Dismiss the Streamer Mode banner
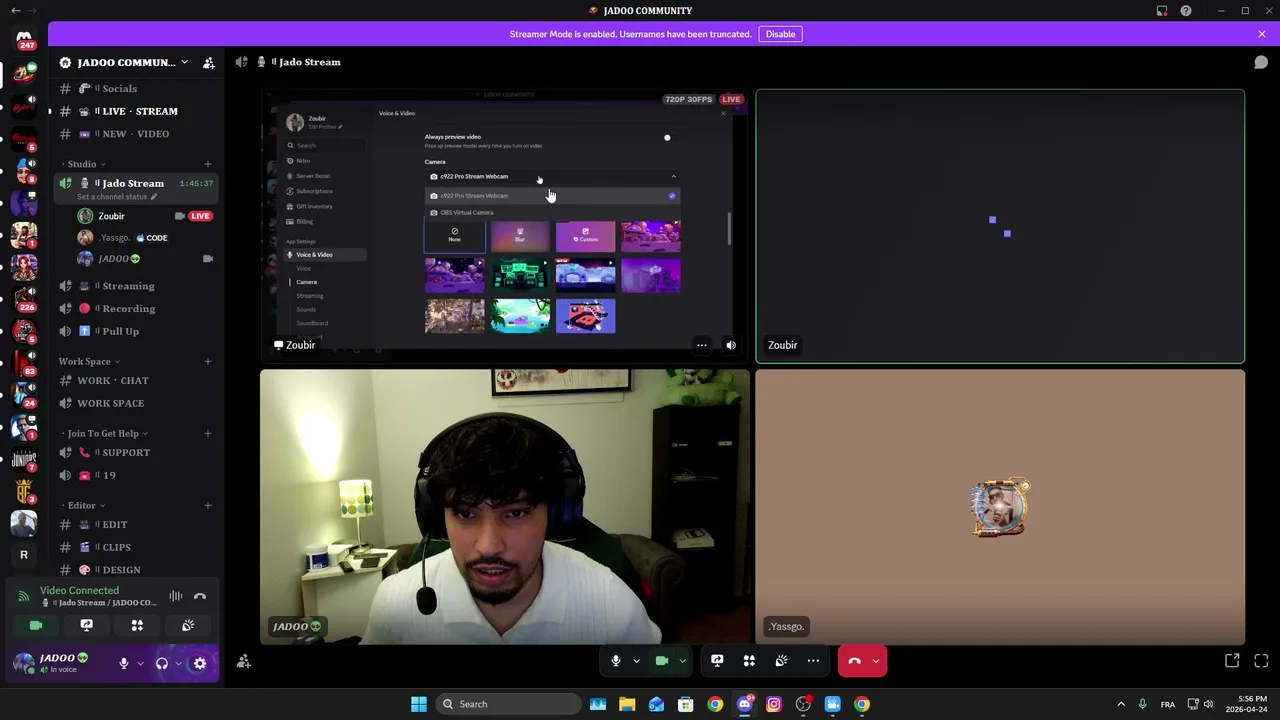This screenshot has height=720, width=1280. pos(1262,34)
